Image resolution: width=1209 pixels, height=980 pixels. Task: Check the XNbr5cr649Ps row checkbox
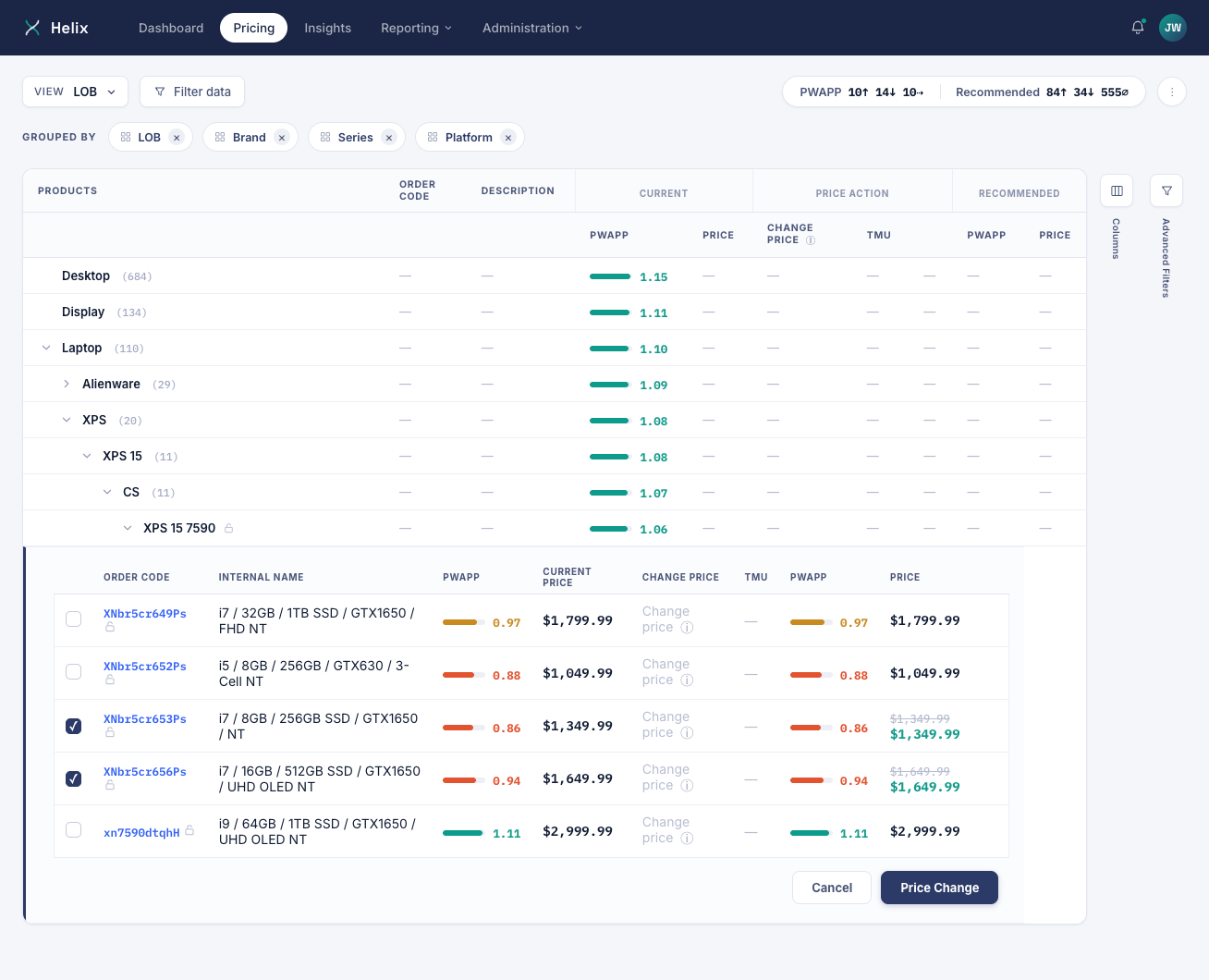(74, 619)
